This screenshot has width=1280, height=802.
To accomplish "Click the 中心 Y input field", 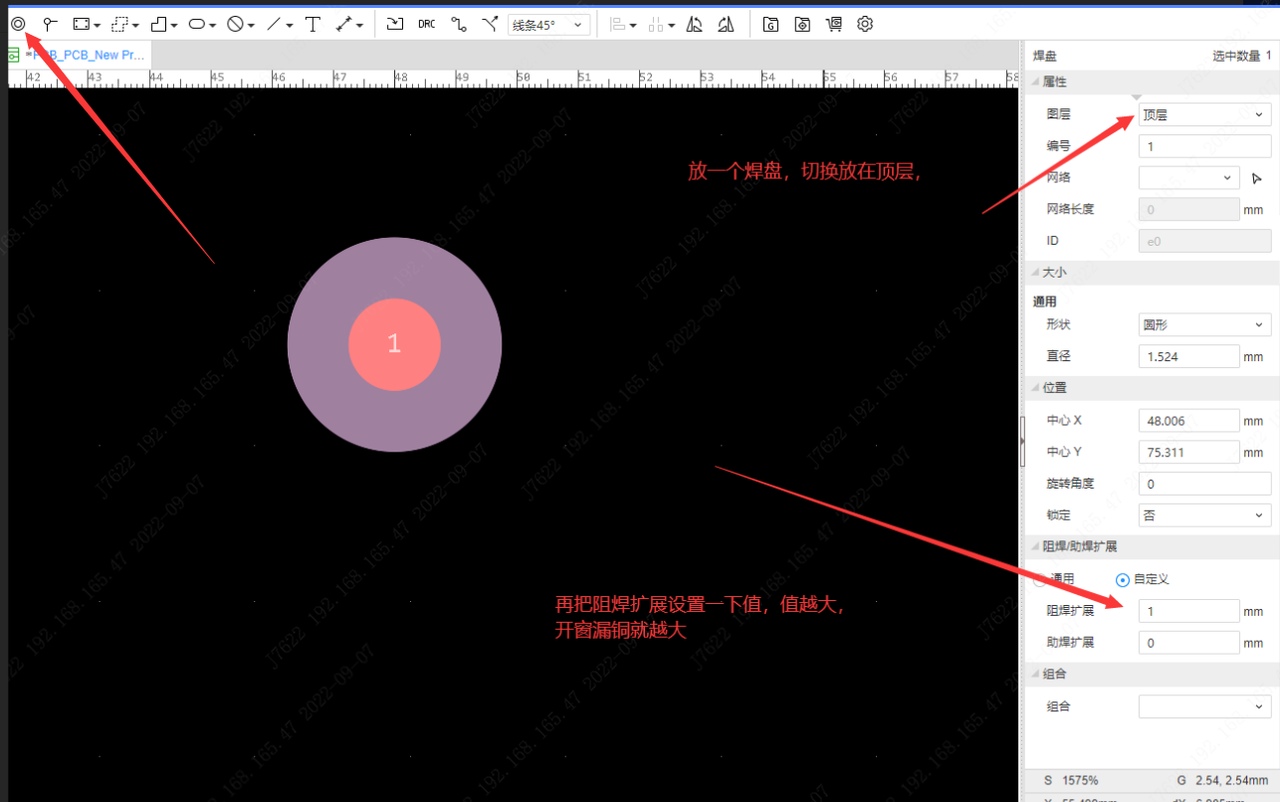I will (x=1189, y=452).
